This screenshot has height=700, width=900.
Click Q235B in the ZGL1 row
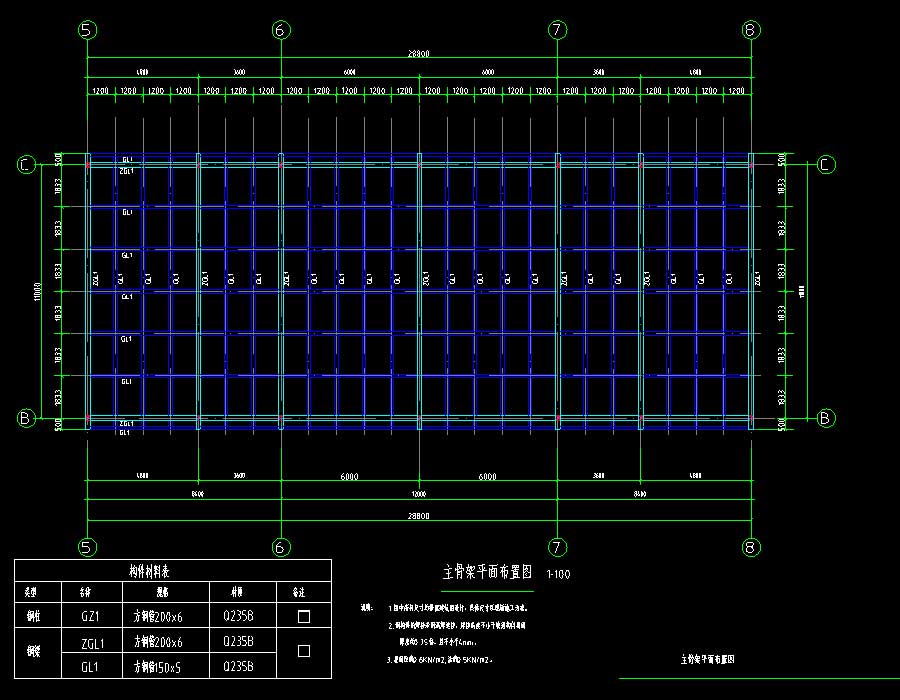click(238, 641)
